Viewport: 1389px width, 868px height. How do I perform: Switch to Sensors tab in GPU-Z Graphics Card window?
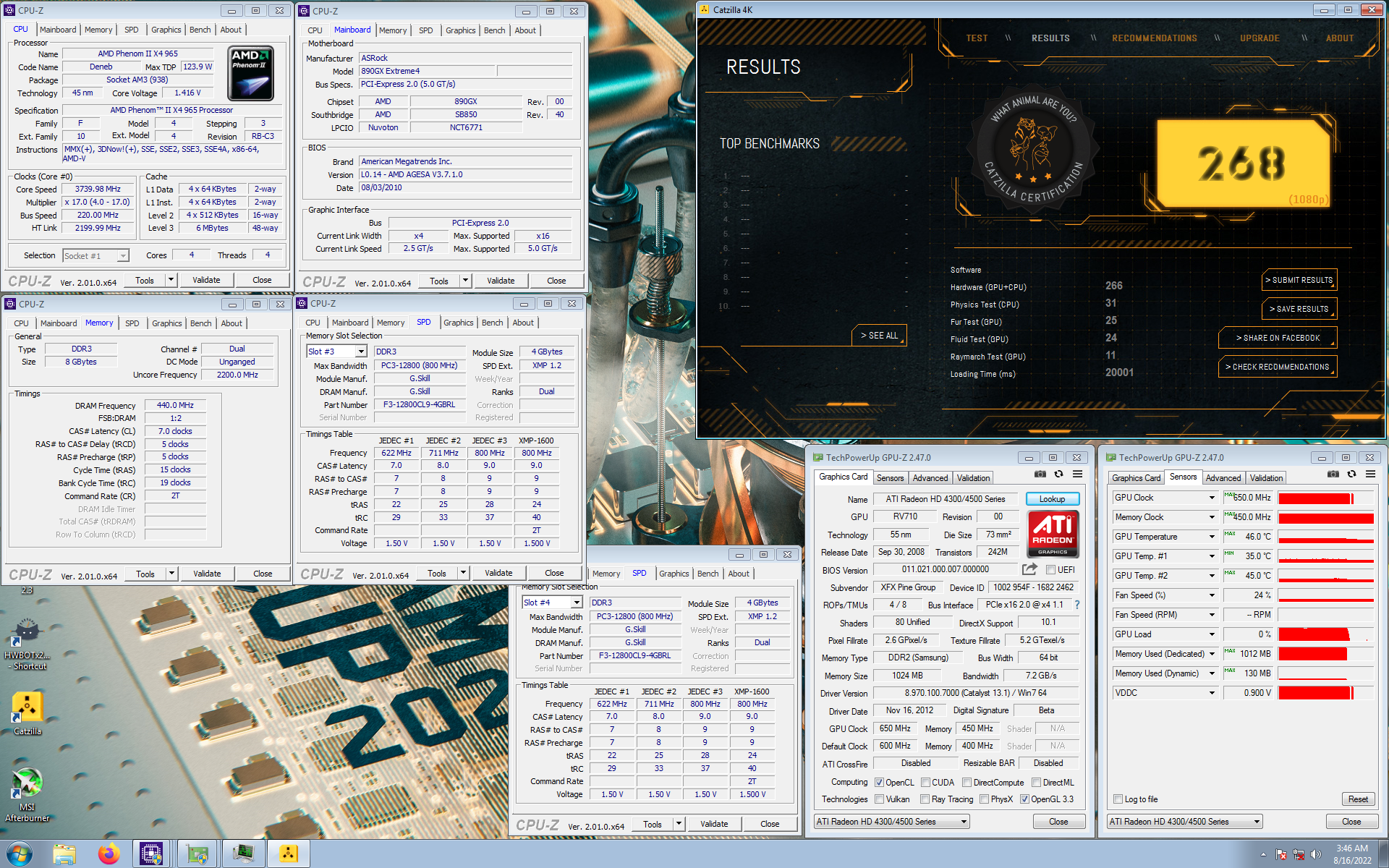(x=890, y=478)
